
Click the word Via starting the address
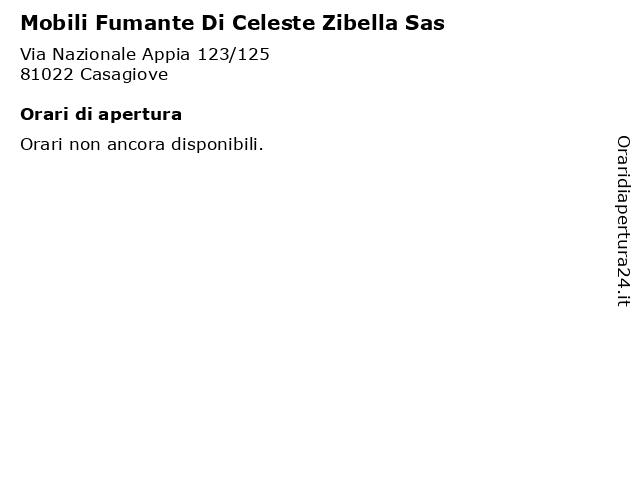(33, 54)
